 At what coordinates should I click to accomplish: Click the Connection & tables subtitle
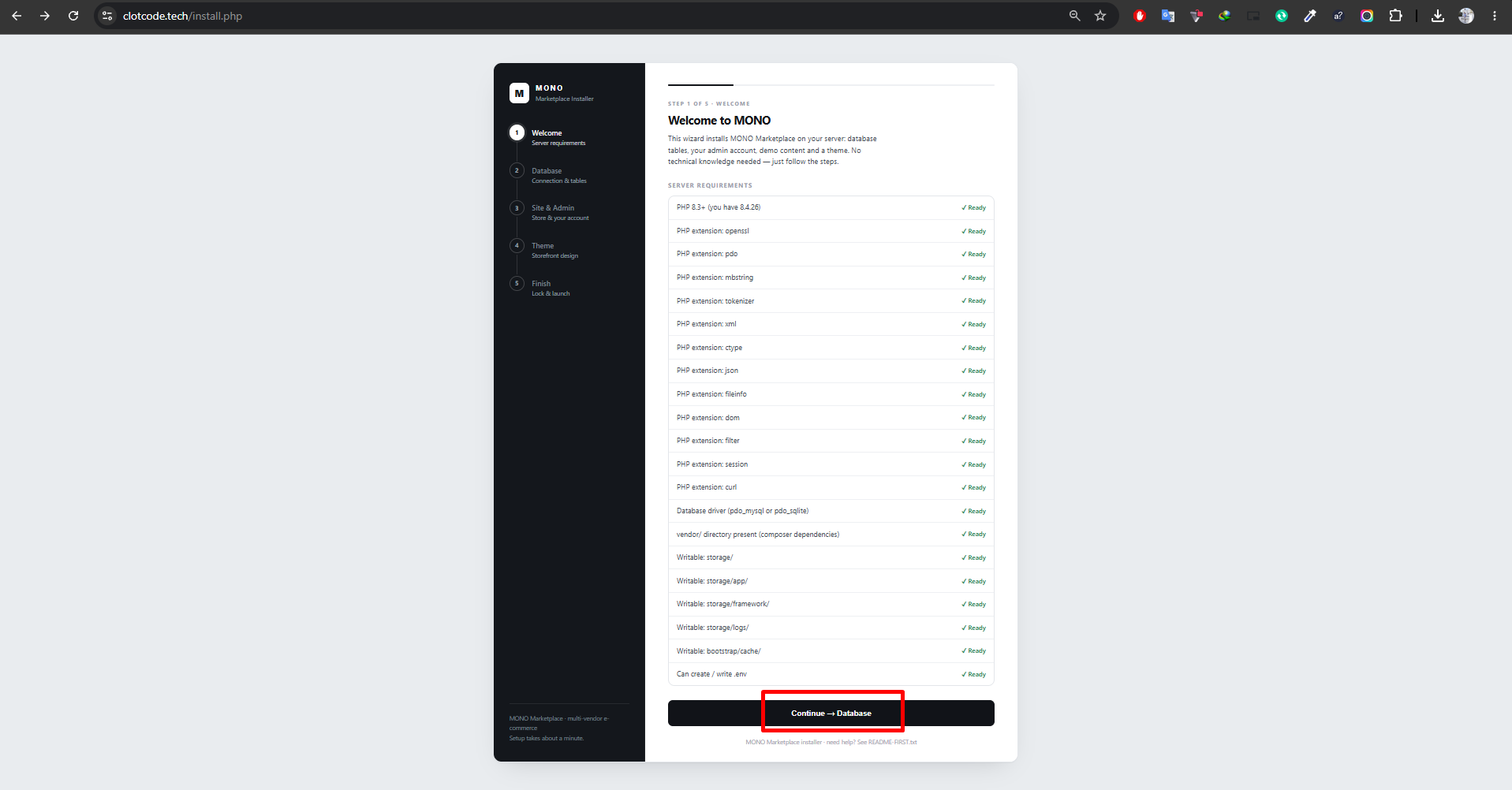(x=559, y=181)
